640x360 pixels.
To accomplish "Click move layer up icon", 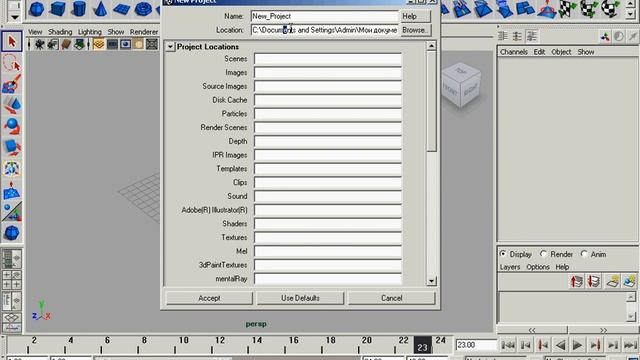I will pyautogui.click(x=576, y=281).
